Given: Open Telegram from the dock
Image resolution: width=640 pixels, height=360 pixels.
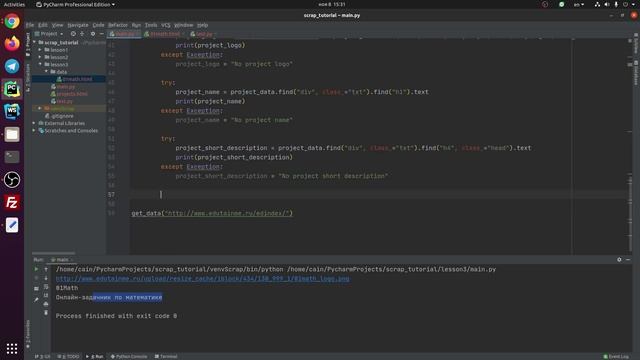Looking at the screenshot, I should (12, 66).
